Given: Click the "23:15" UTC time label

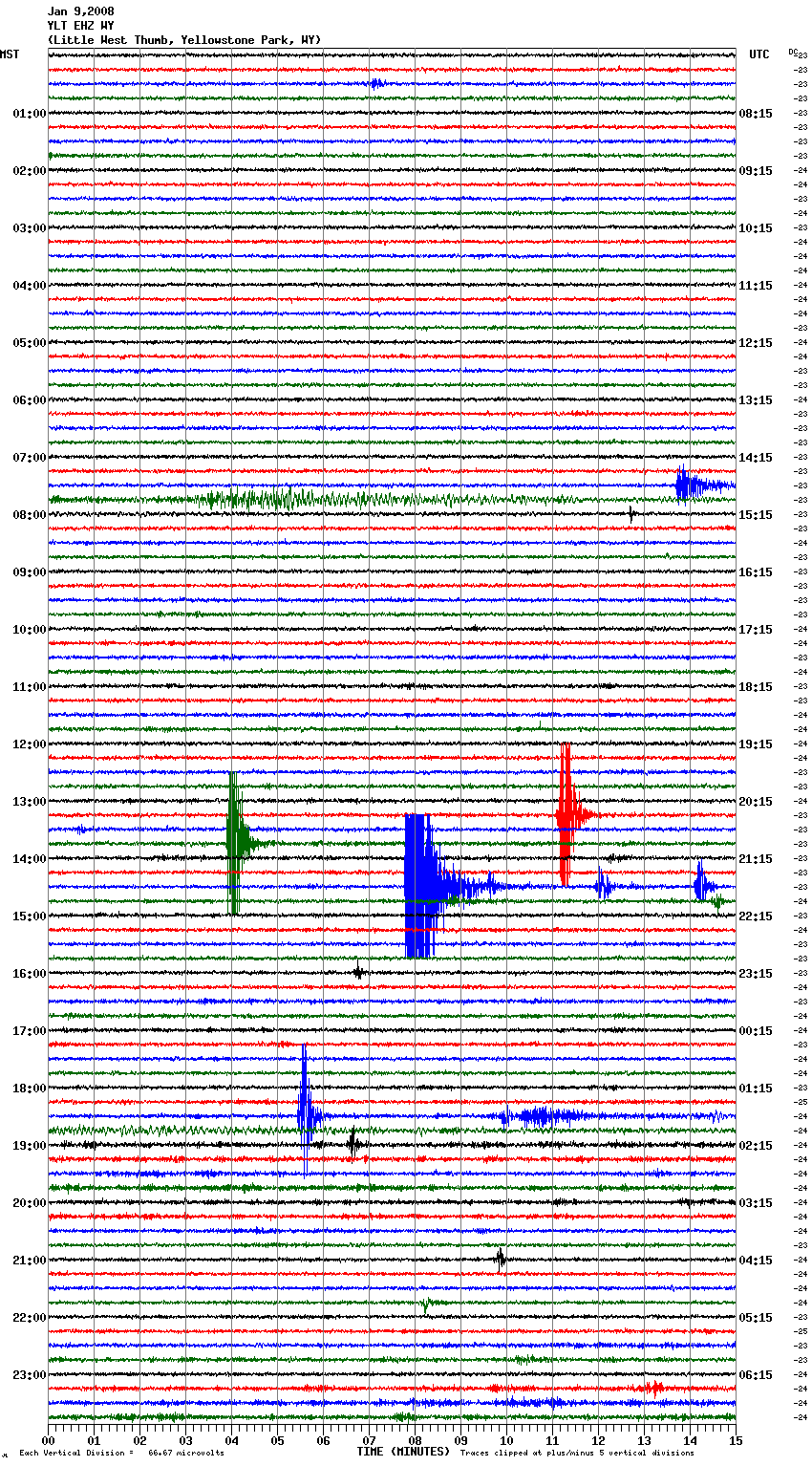Looking at the screenshot, I should click(x=756, y=974).
